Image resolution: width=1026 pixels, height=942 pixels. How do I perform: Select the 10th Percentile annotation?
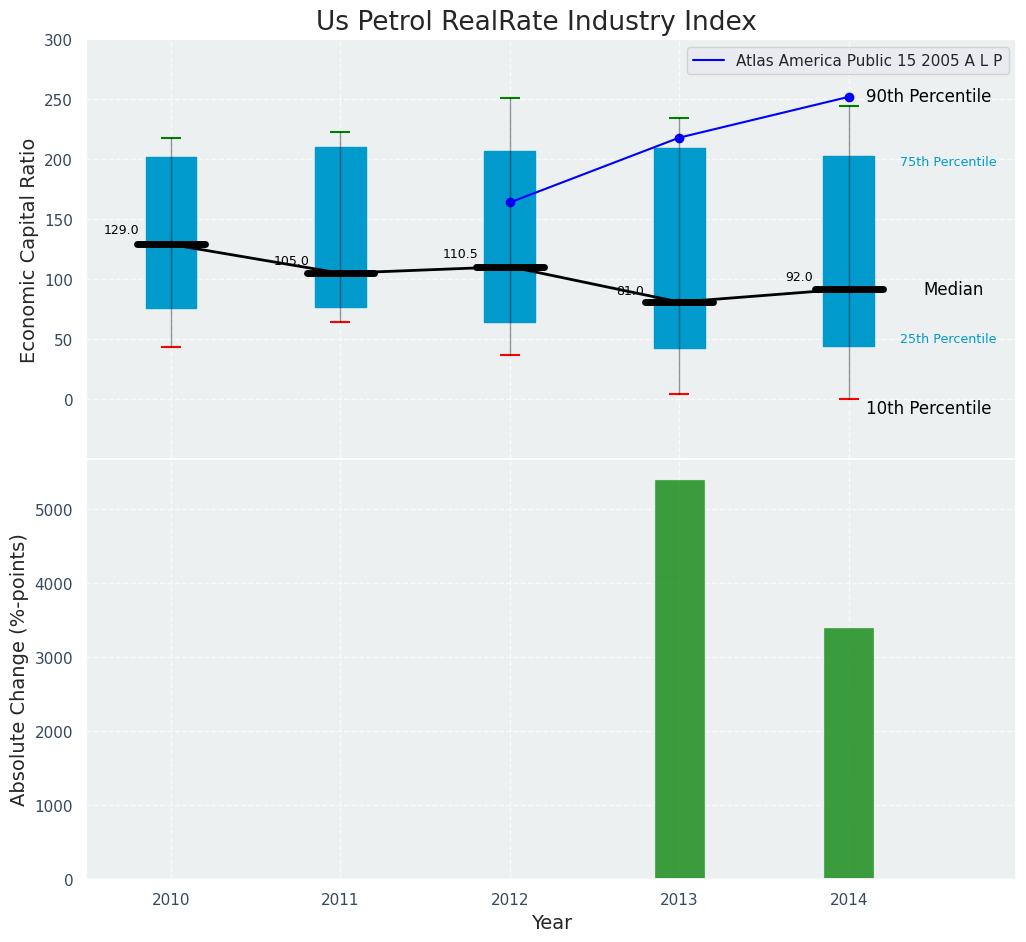click(x=928, y=408)
